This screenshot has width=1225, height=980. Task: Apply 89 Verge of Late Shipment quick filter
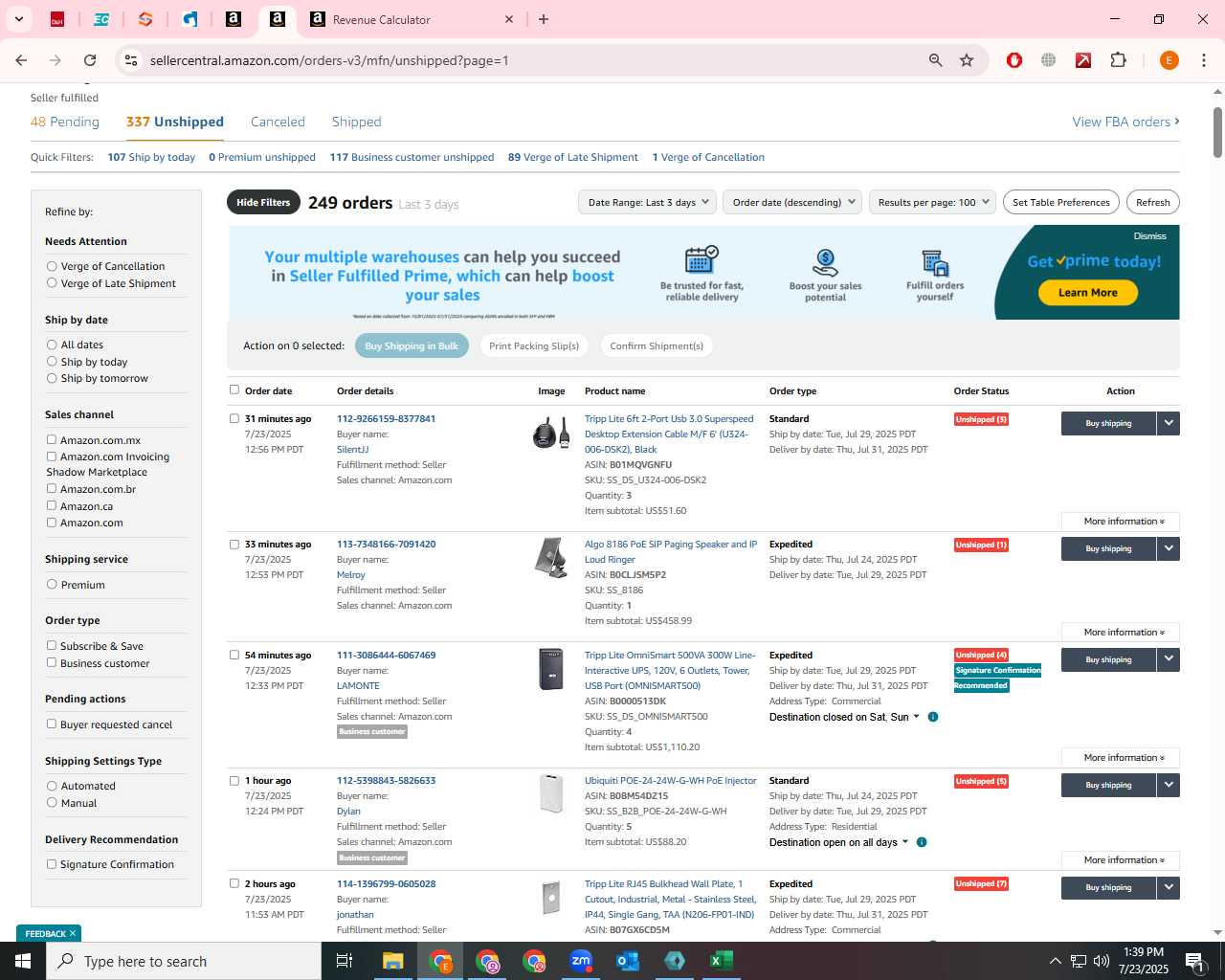(x=573, y=157)
